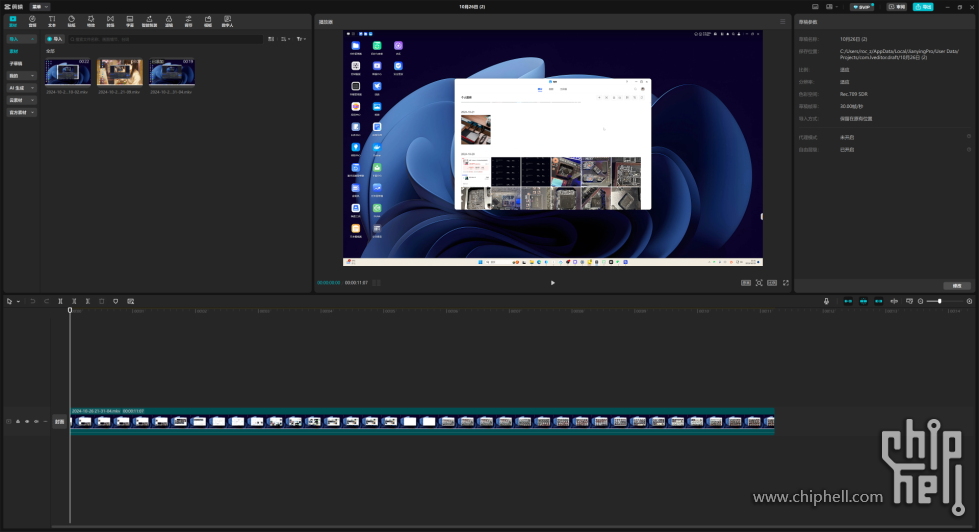Viewport: 979px width, 532px height.
Task: Open the Templates (模板) tab
Action: coord(207,21)
